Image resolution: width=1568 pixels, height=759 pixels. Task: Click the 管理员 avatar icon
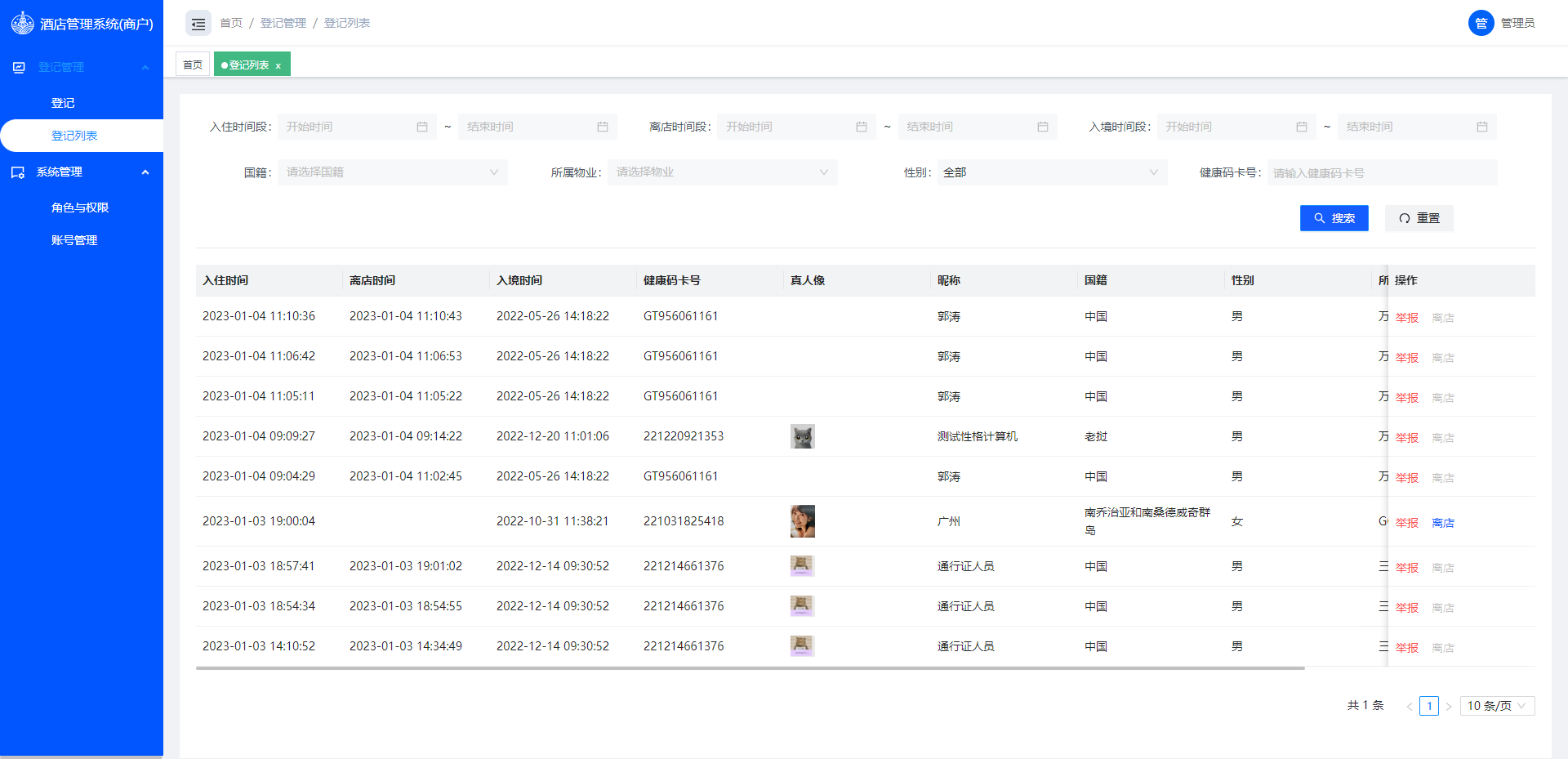point(1481,23)
